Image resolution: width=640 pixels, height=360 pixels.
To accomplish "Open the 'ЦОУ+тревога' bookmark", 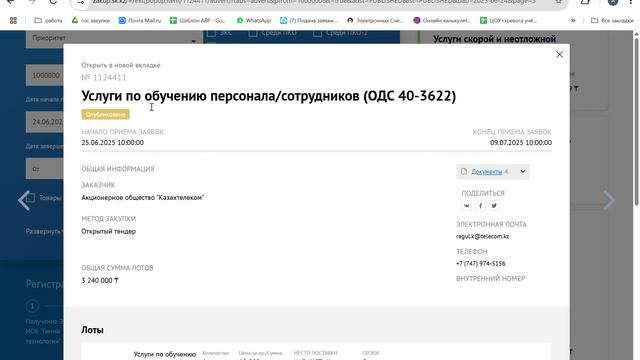I will click(x=508, y=20).
